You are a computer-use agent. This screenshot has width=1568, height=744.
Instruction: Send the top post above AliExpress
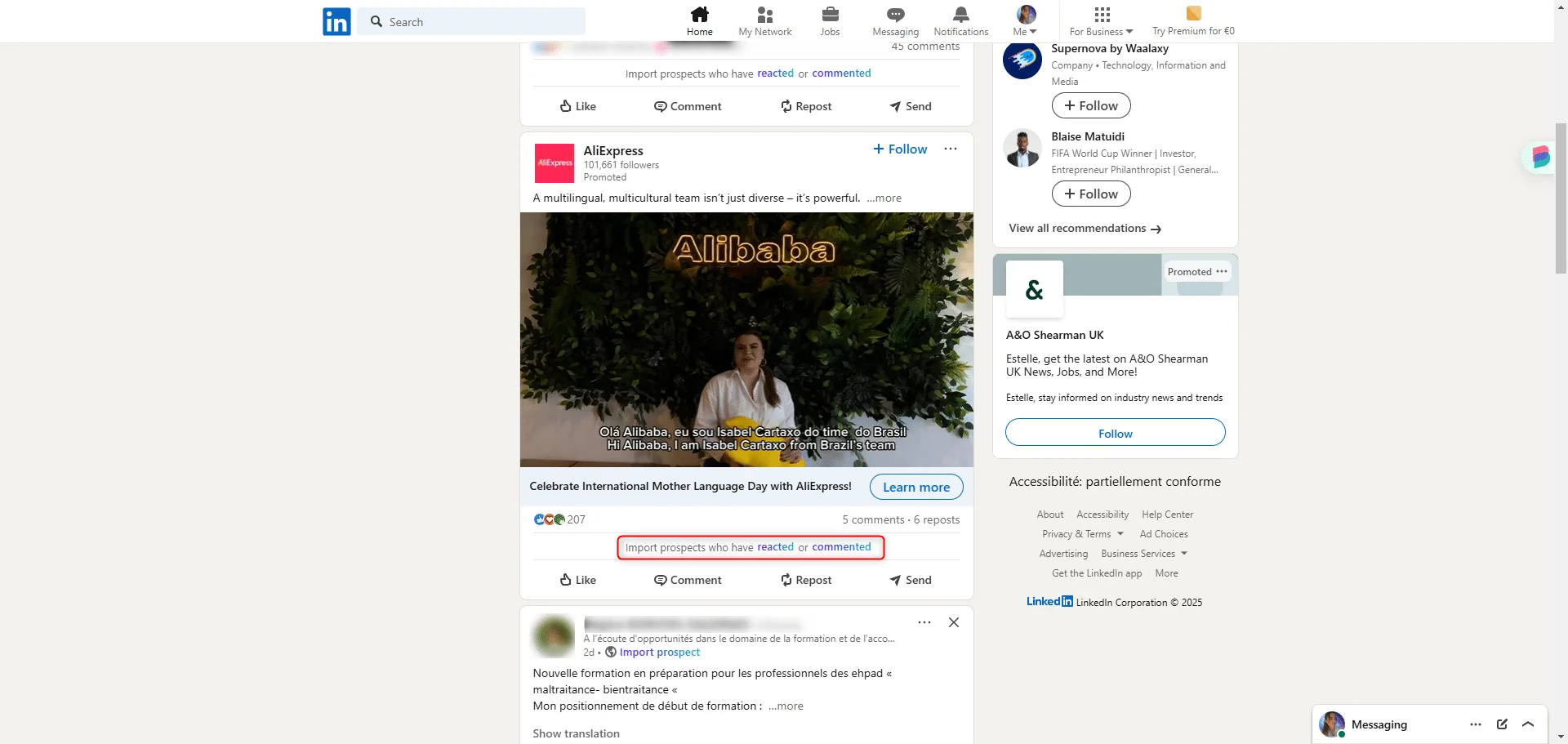click(910, 106)
